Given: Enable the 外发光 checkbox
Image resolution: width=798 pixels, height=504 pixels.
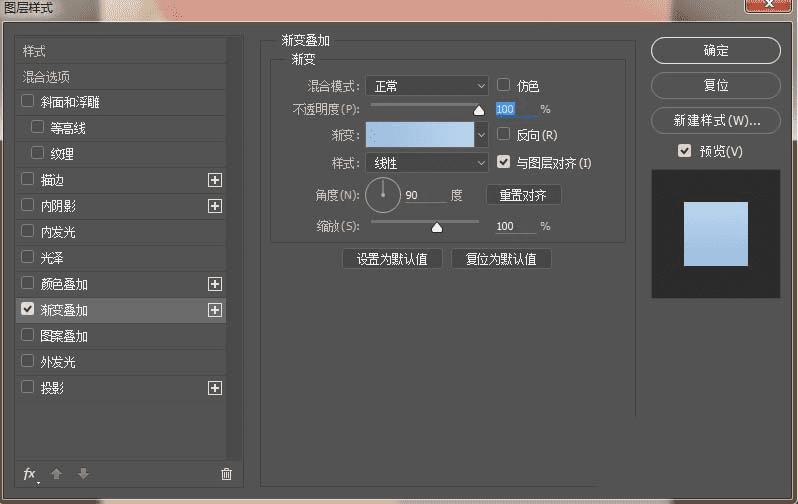Looking at the screenshot, I should tap(27, 360).
